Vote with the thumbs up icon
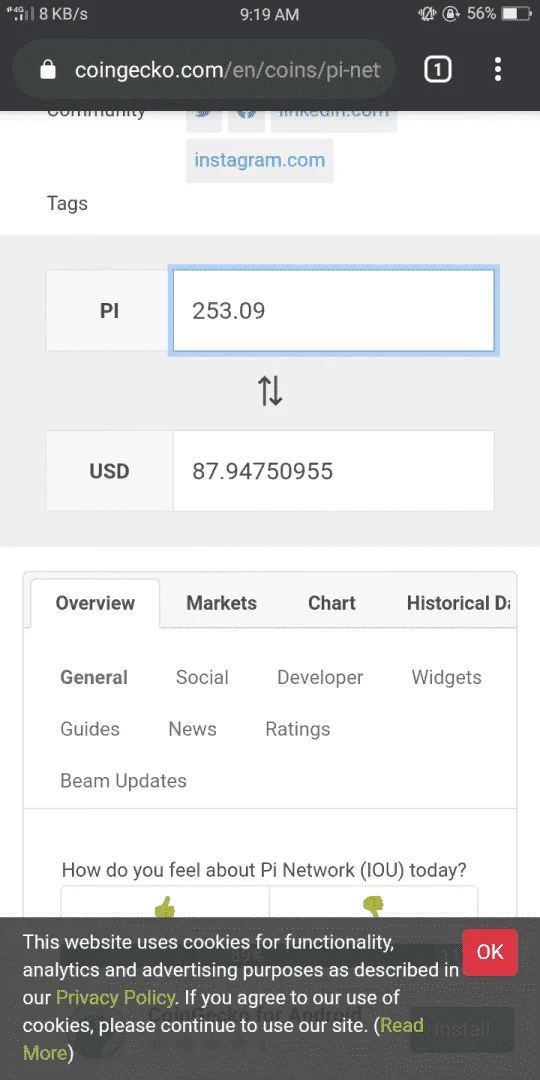Image resolution: width=540 pixels, height=1080 pixels. click(x=165, y=906)
